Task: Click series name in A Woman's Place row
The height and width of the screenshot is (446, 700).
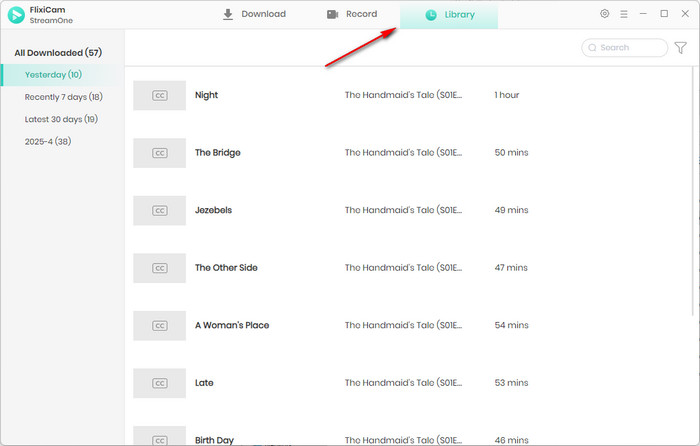Action: (403, 325)
